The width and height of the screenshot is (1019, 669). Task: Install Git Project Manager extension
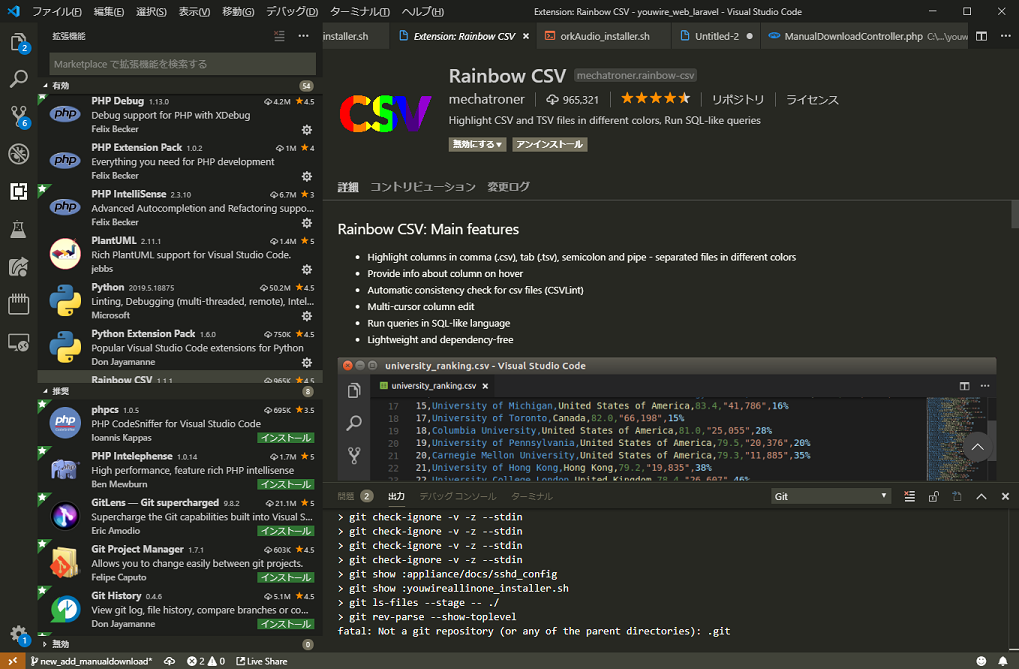[286, 577]
